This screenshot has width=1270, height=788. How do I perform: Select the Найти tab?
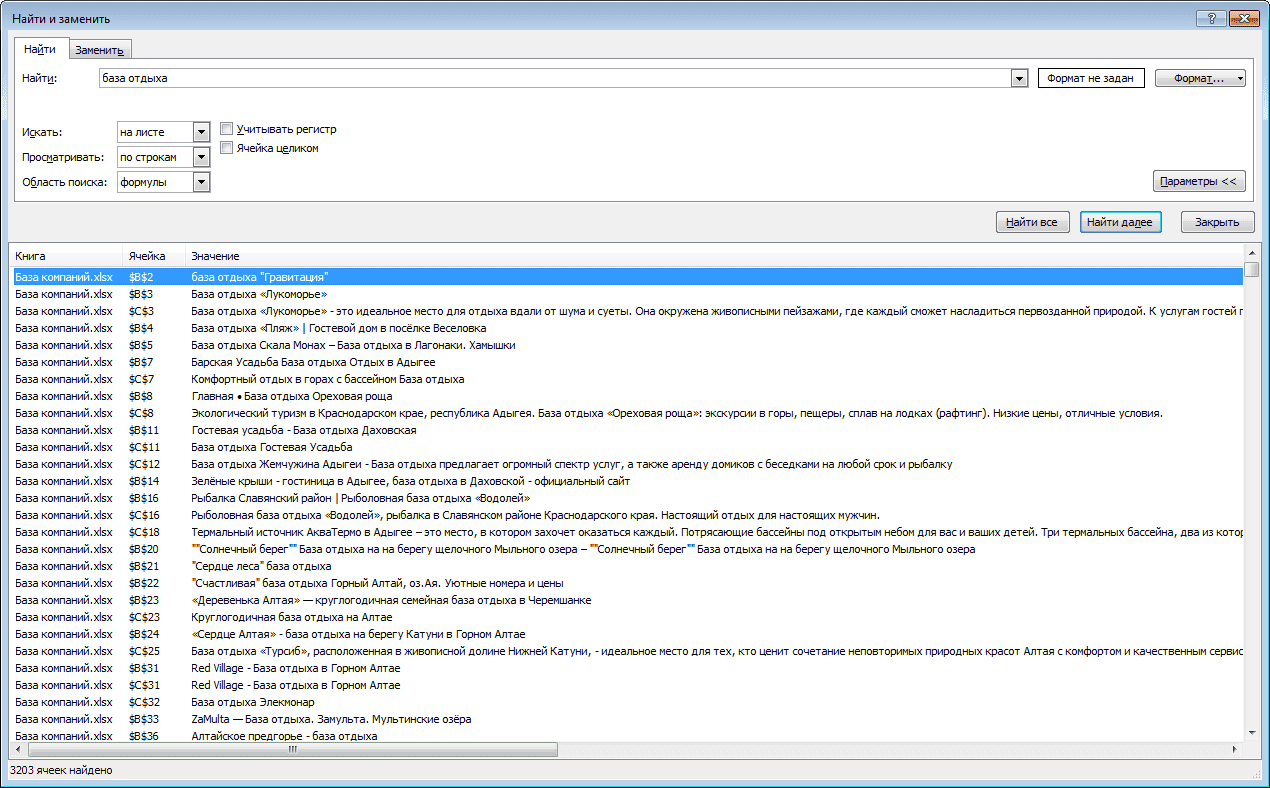click(x=40, y=49)
